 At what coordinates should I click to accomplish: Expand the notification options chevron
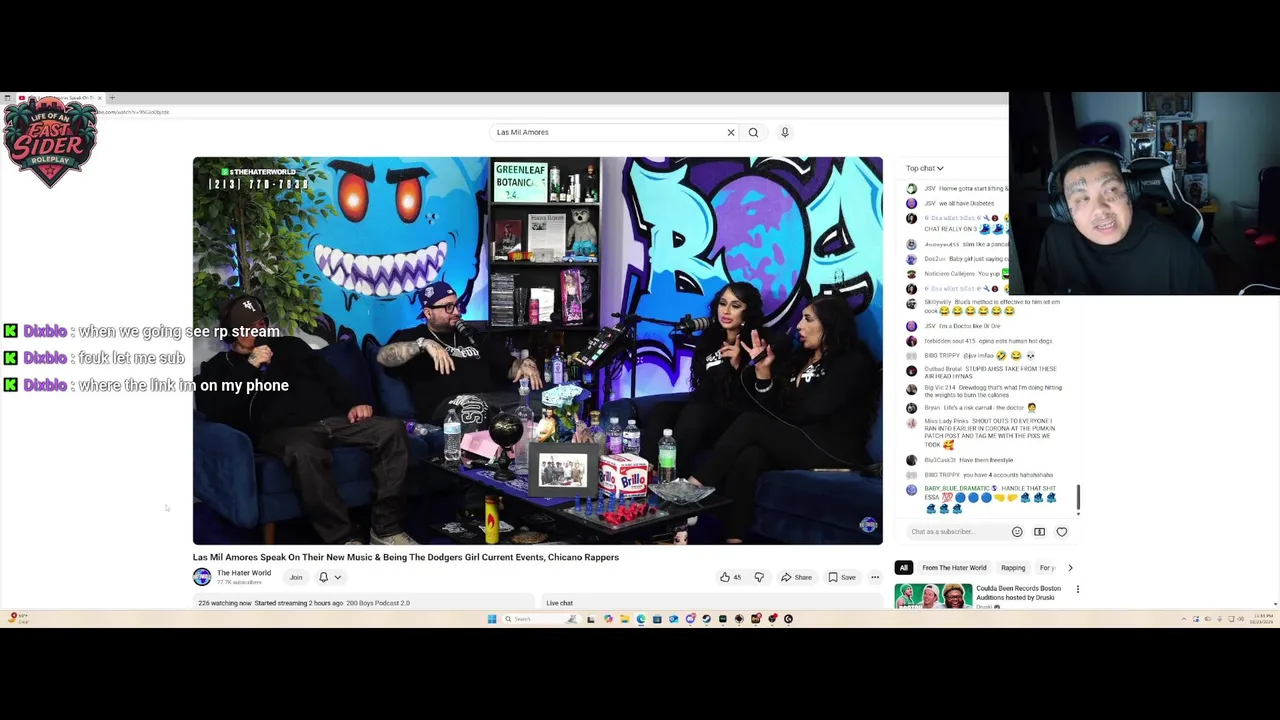[338, 577]
